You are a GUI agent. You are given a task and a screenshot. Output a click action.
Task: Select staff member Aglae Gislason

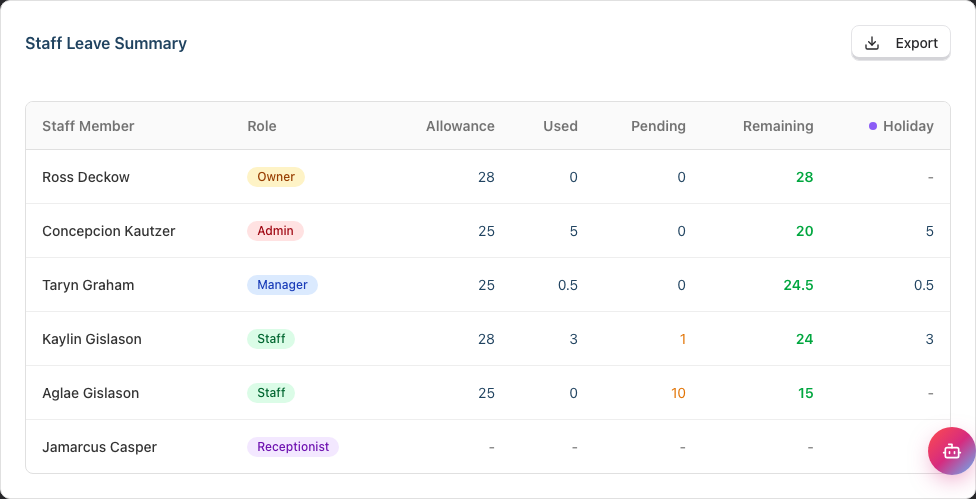pyautogui.click(x=91, y=394)
